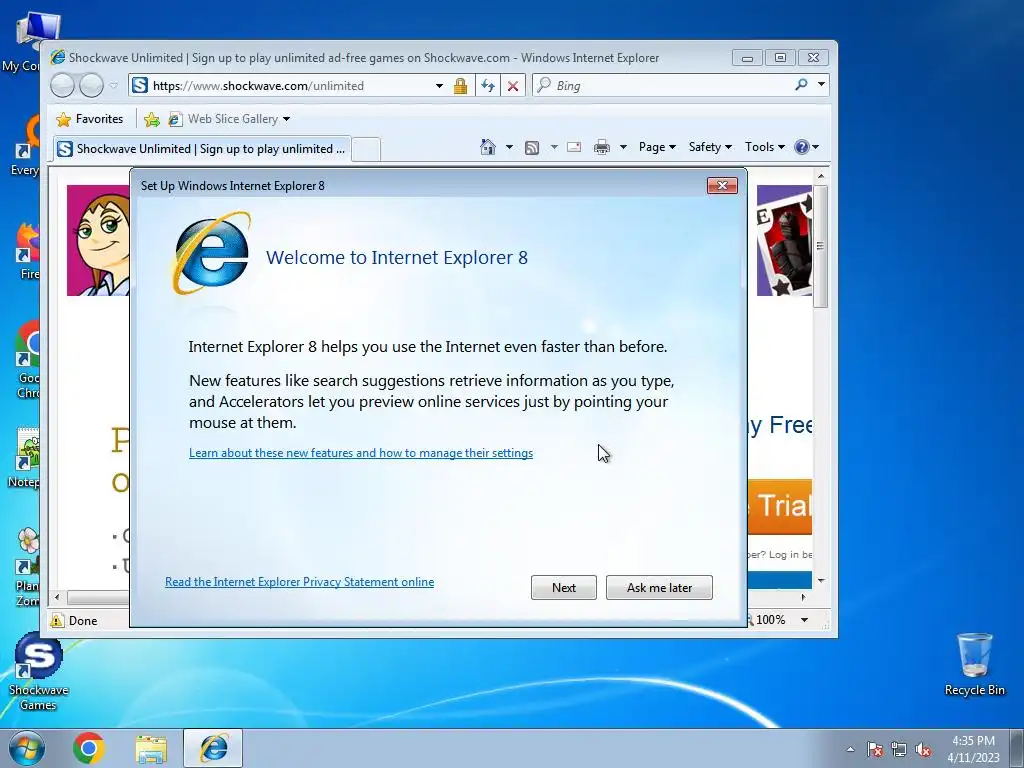Open Windows Explorer from taskbar

pyautogui.click(x=151, y=748)
